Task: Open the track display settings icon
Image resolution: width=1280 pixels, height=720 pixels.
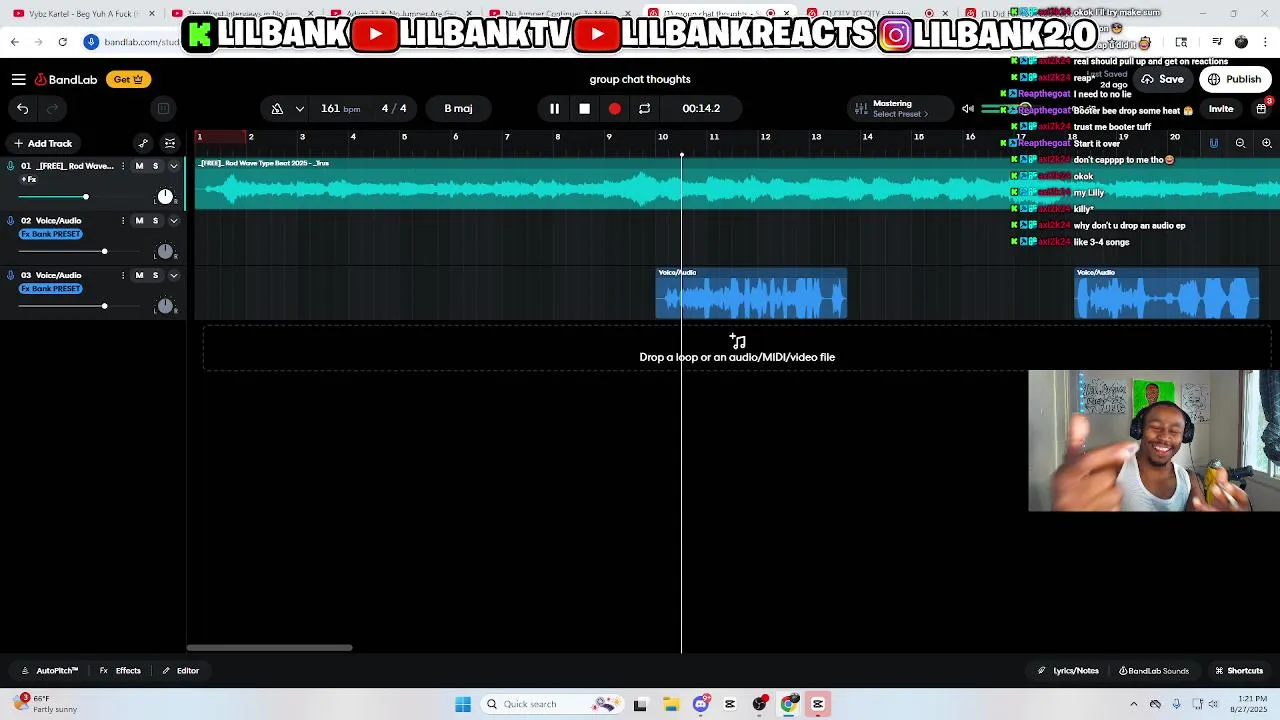Action: click(170, 143)
